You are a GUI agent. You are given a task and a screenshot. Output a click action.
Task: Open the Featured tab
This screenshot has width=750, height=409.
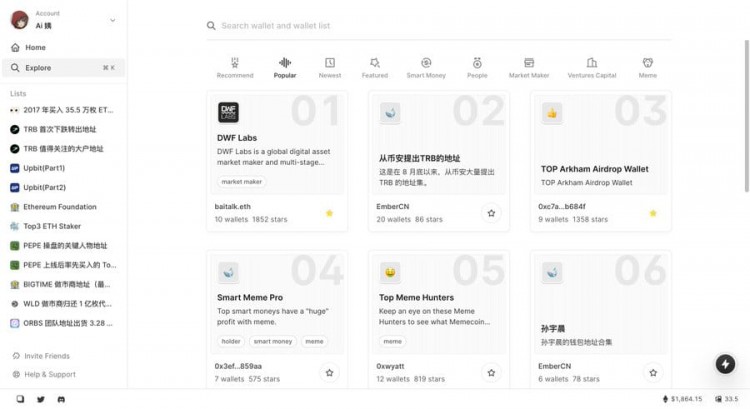(375, 68)
